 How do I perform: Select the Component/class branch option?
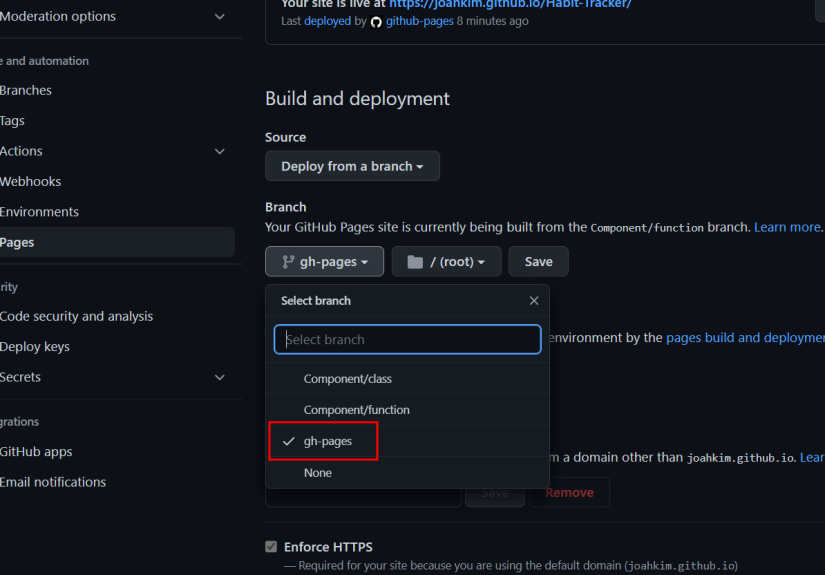coord(407,379)
